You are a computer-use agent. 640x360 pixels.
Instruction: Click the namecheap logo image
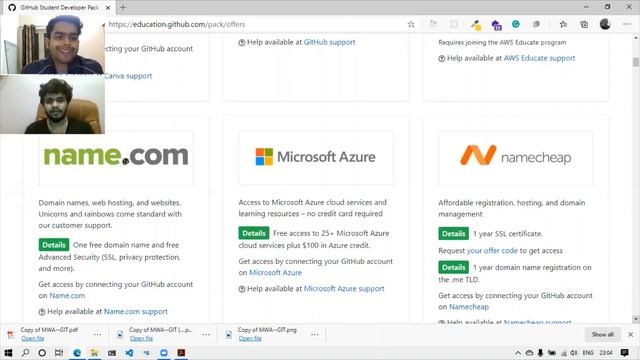coord(516,157)
